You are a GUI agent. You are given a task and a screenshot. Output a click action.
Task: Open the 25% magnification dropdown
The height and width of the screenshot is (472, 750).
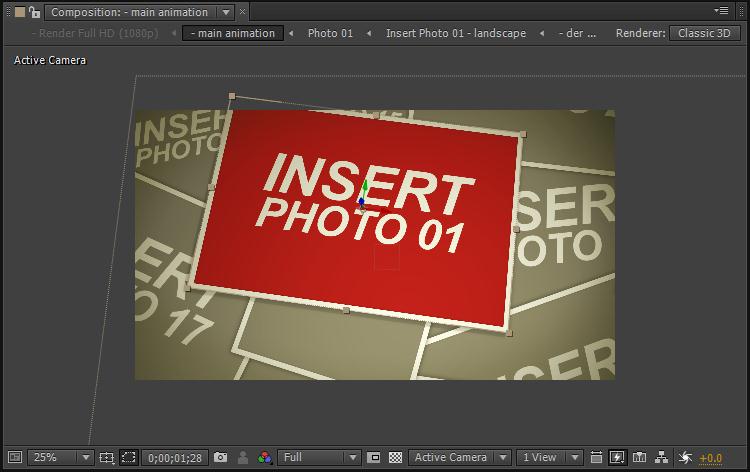pos(60,457)
